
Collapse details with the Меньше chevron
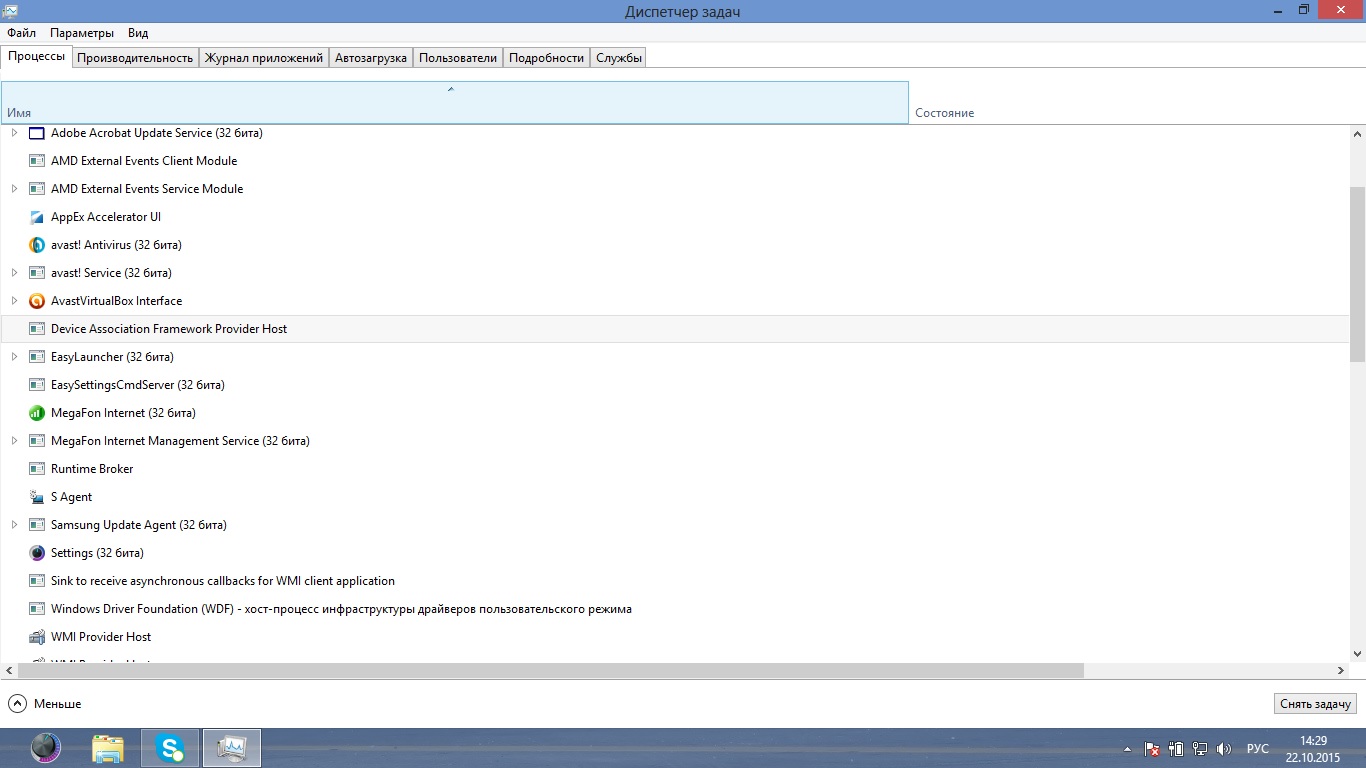pyautogui.click(x=17, y=704)
